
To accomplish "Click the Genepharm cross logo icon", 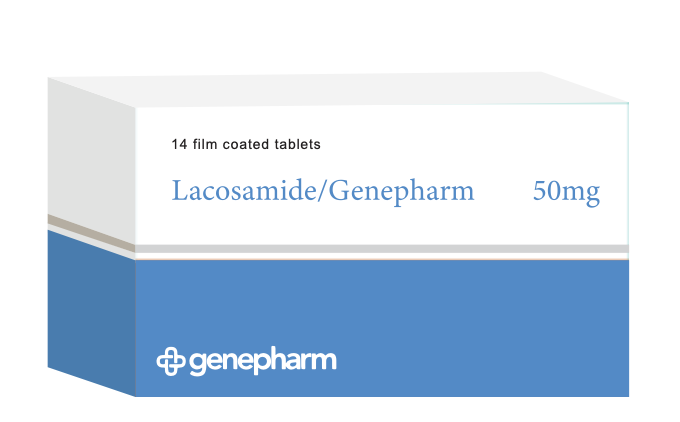I will tap(170, 361).
